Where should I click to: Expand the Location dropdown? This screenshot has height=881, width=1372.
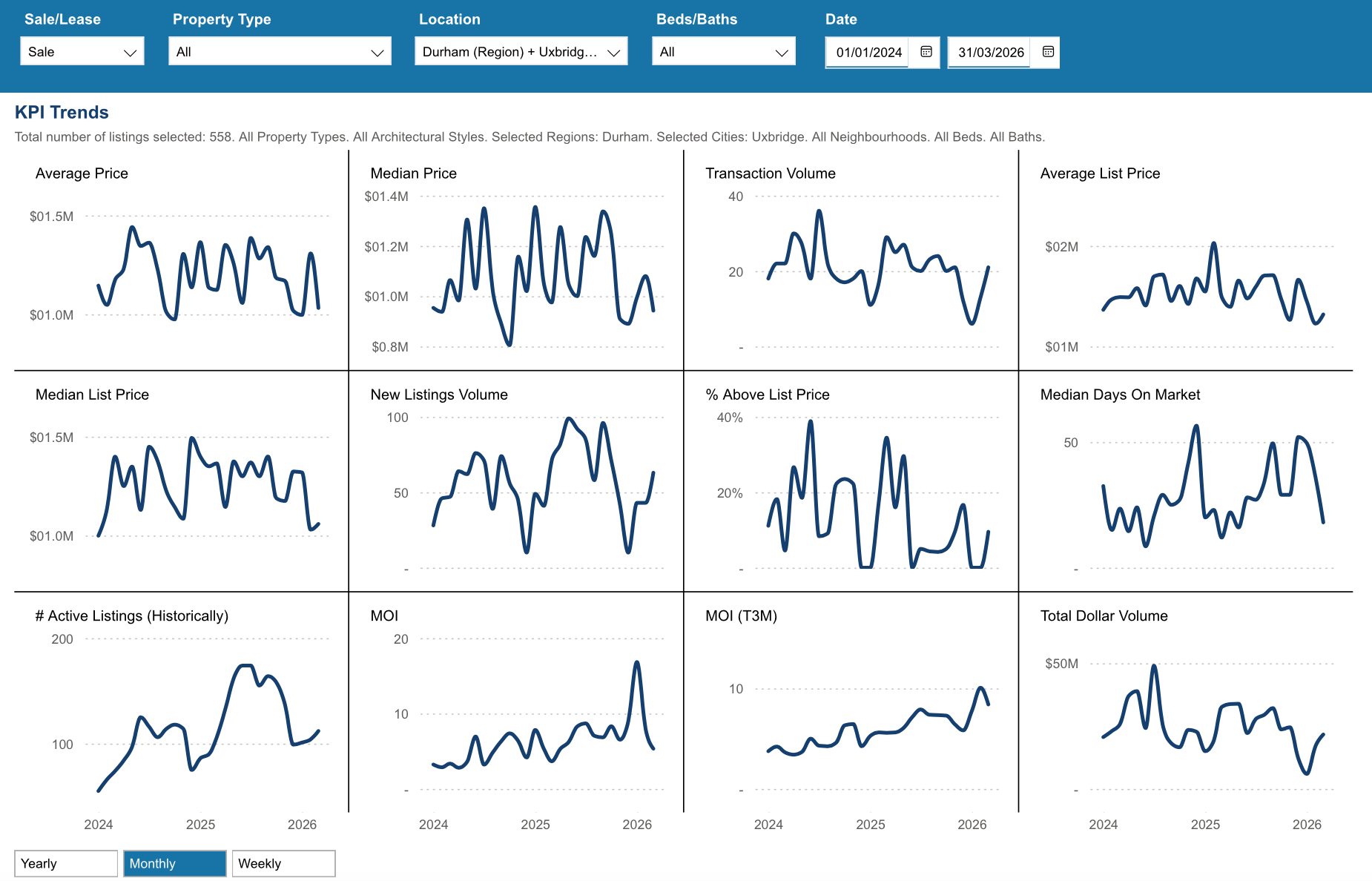(x=521, y=52)
